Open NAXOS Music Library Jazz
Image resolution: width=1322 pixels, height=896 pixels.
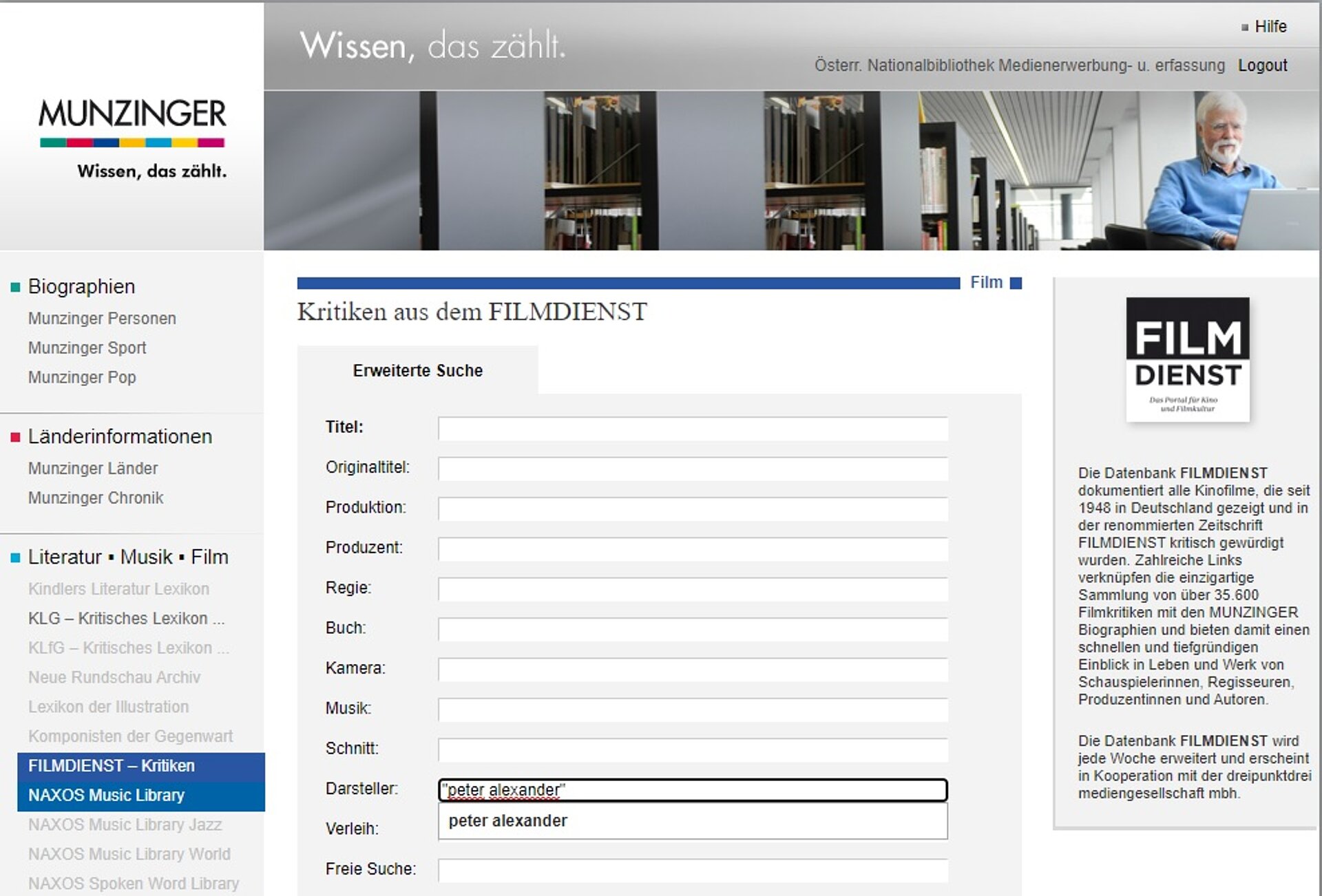click(125, 825)
